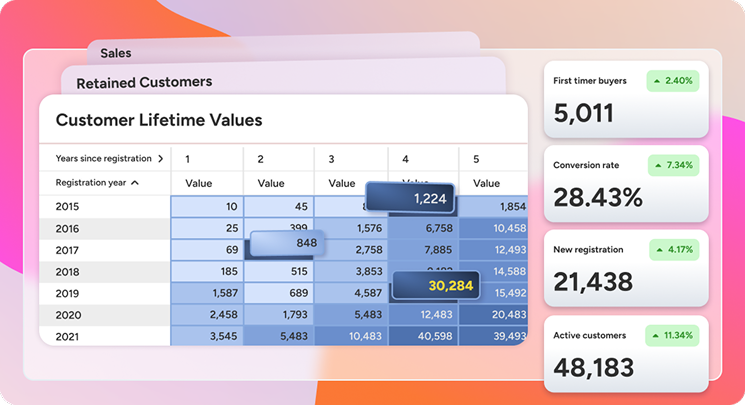Image resolution: width=746 pixels, height=405 pixels.
Task: Click the up arrow in 4.17% badge
Action: click(x=660, y=250)
